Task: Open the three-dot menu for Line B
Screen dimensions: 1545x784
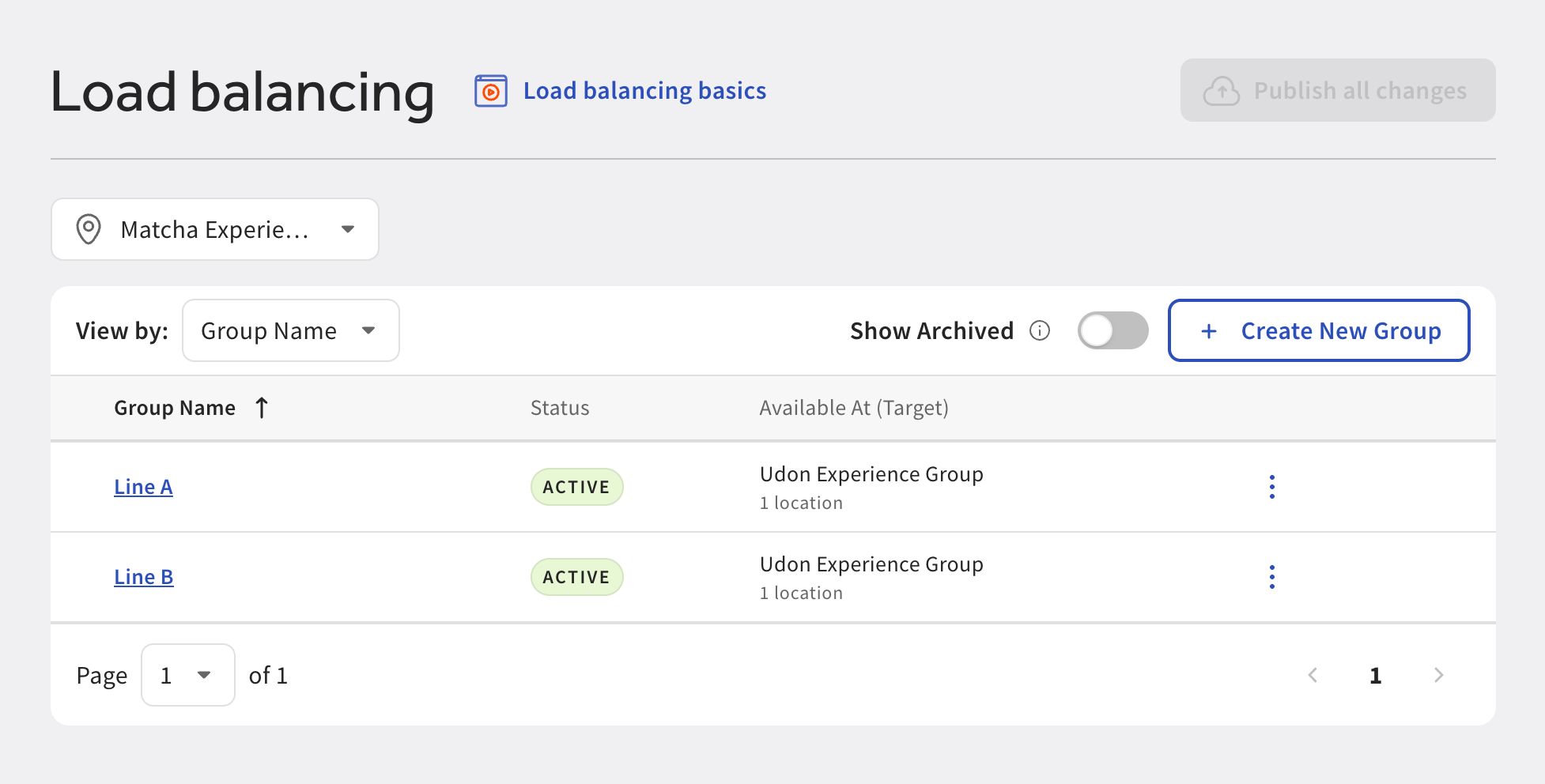Action: pyautogui.click(x=1272, y=577)
